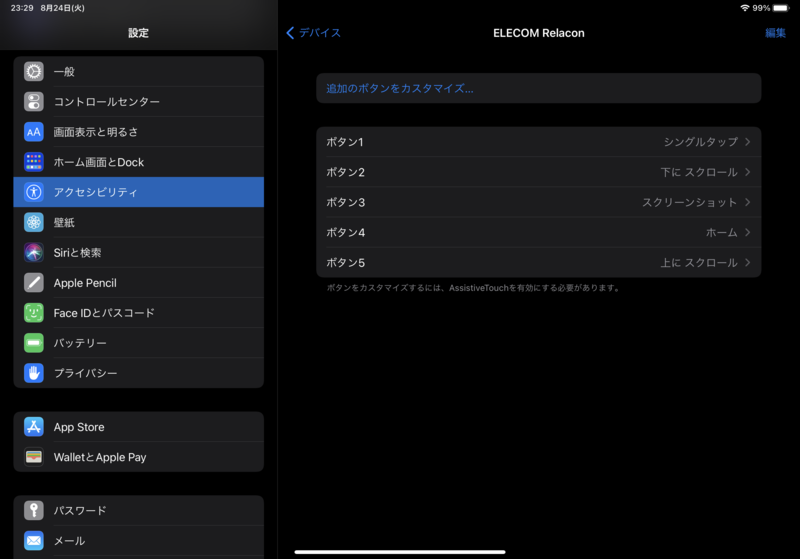The width and height of the screenshot is (800, 559).
Task: Select 一般 in settings sidebar
Action: [x=138, y=71]
